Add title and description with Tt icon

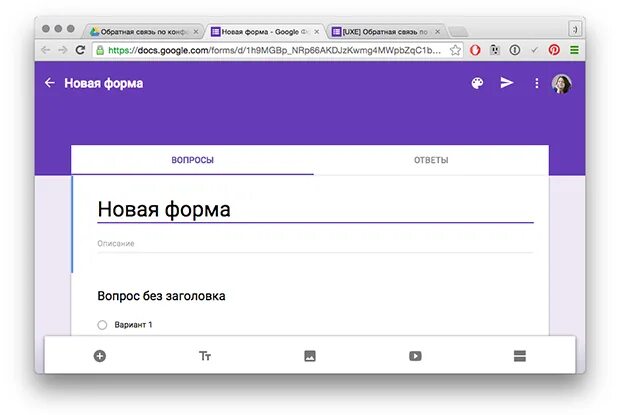tap(205, 356)
